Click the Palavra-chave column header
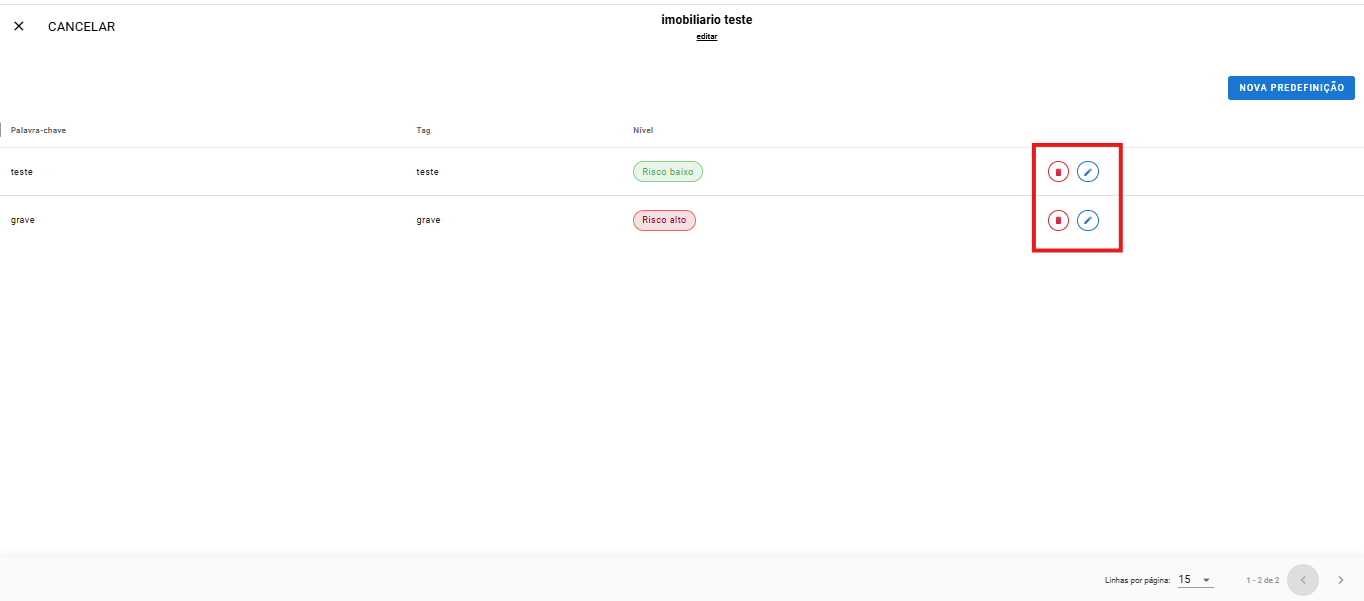 click(x=38, y=130)
